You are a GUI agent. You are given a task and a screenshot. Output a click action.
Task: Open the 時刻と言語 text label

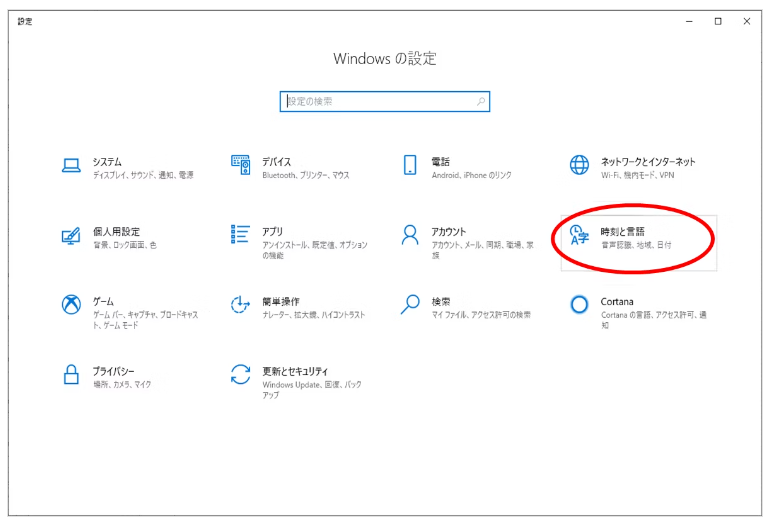[x=622, y=231]
